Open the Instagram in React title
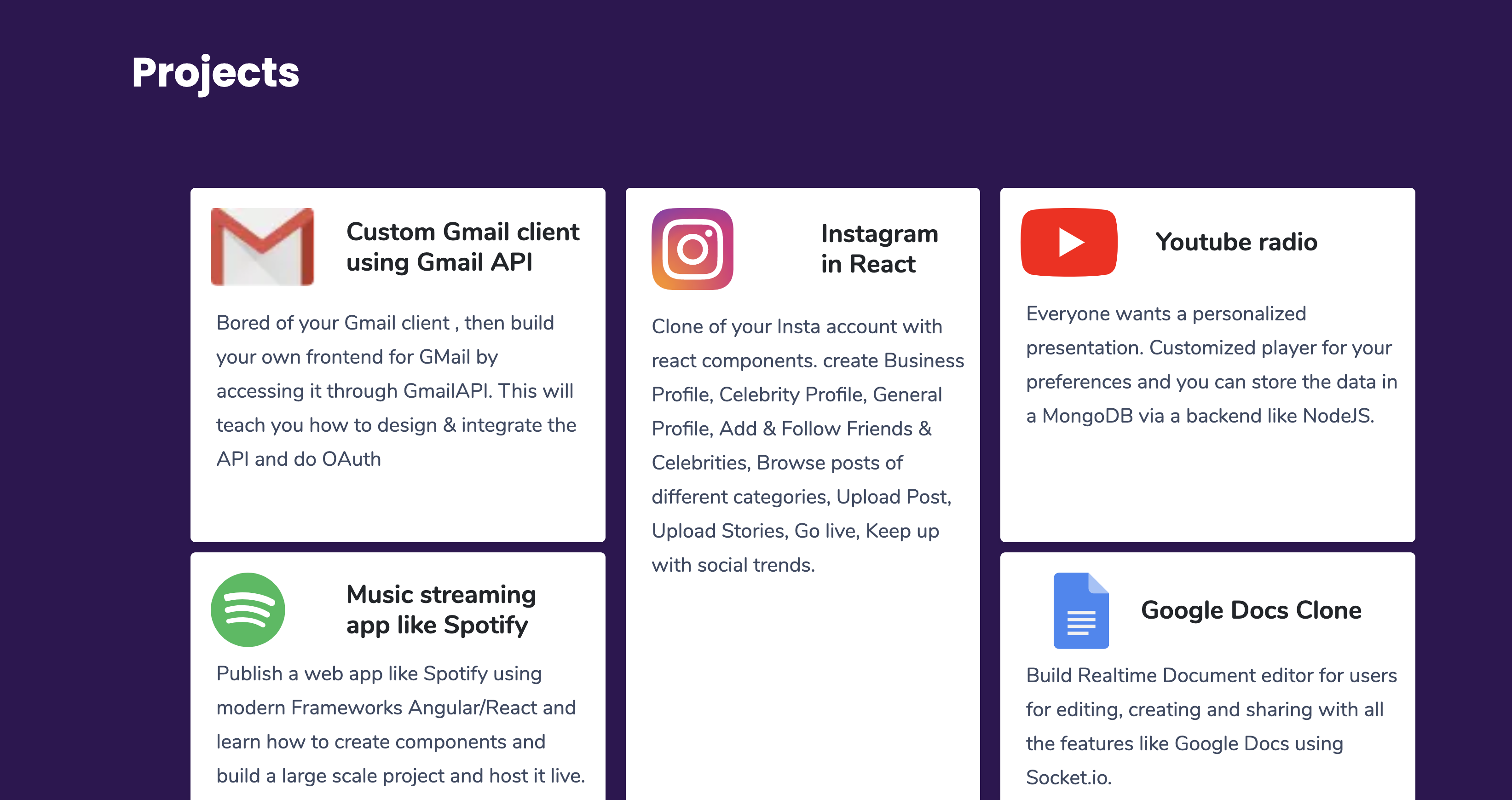 coord(879,249)
